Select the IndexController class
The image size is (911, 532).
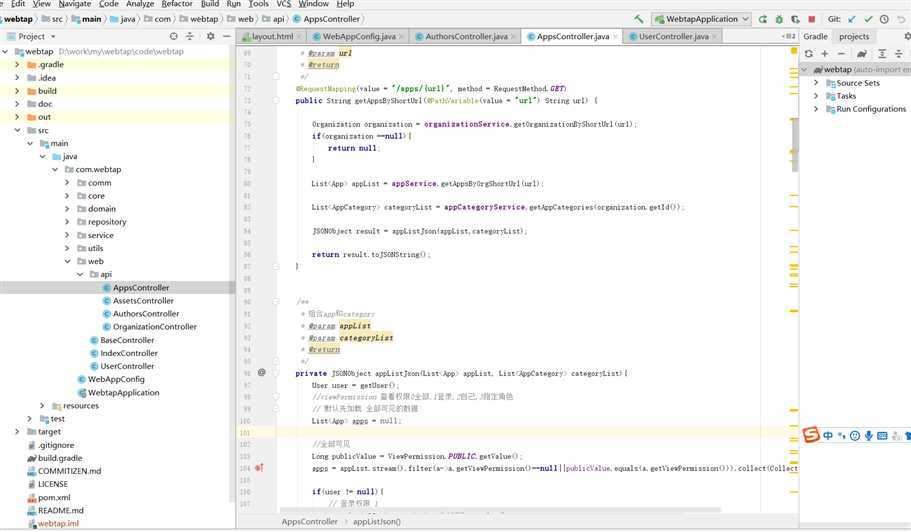click(x=128, y=353)
